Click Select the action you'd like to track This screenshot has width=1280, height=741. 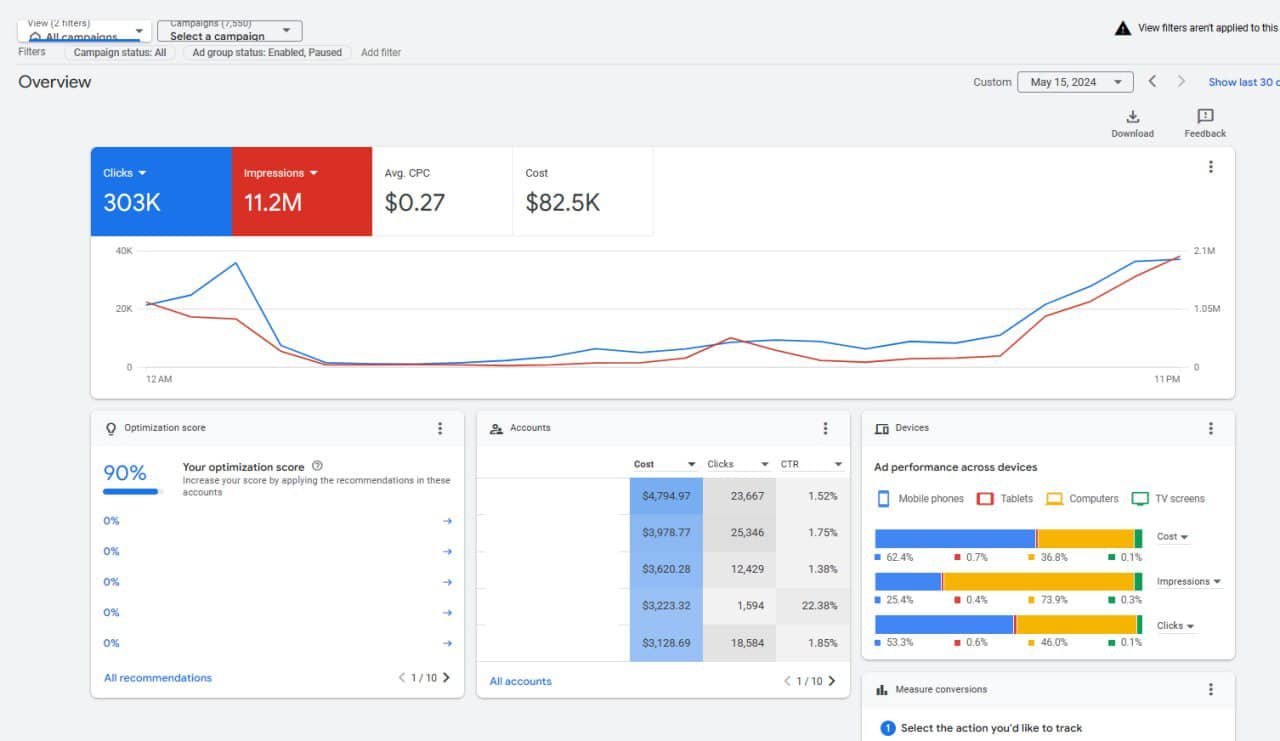point(991,728)
